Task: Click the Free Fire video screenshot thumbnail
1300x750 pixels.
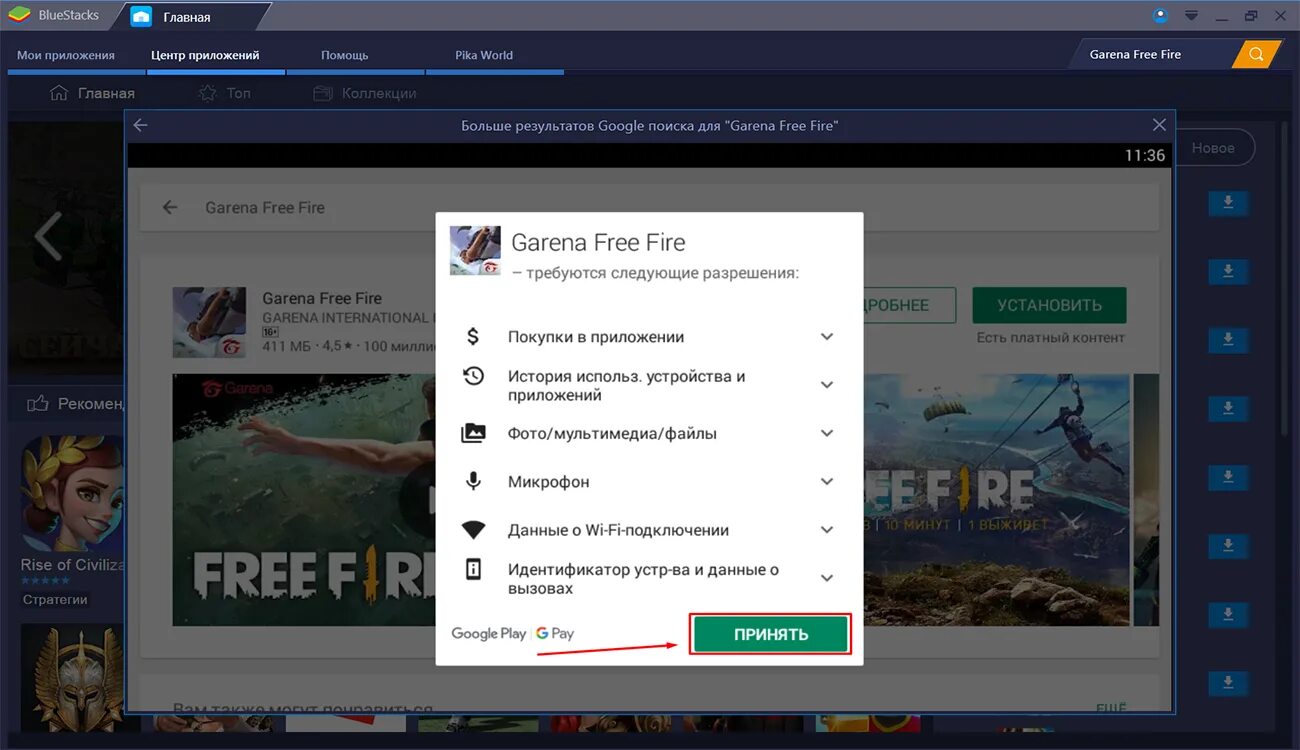Action: click(304, 500)
